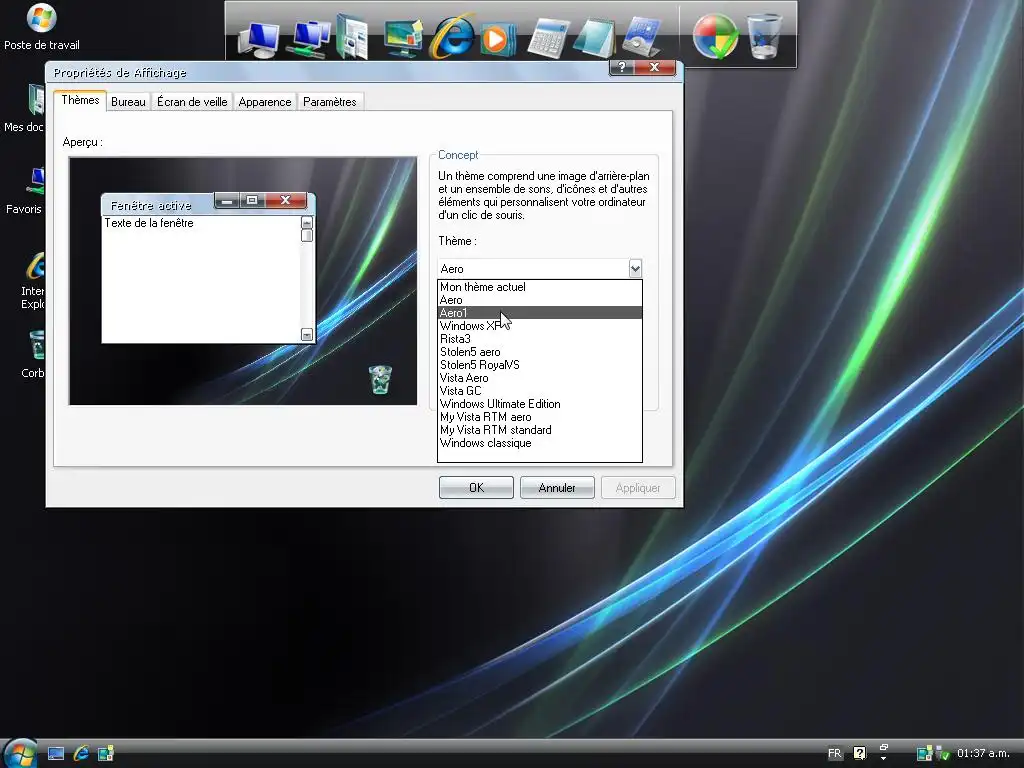The height and width of the screenshot is (768, 1024).
Task: Collapse the Thème combo box arrow
Action: (x=635, y=268)
